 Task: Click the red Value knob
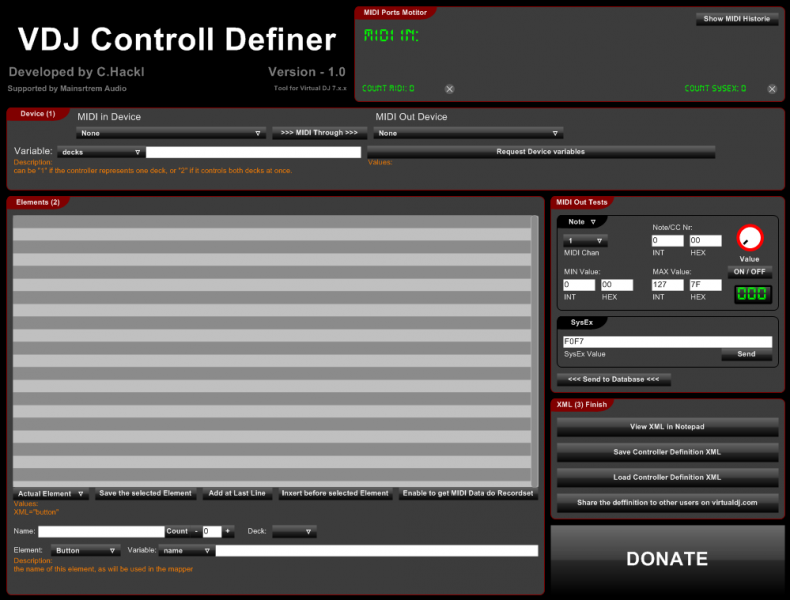pos(750,238)
